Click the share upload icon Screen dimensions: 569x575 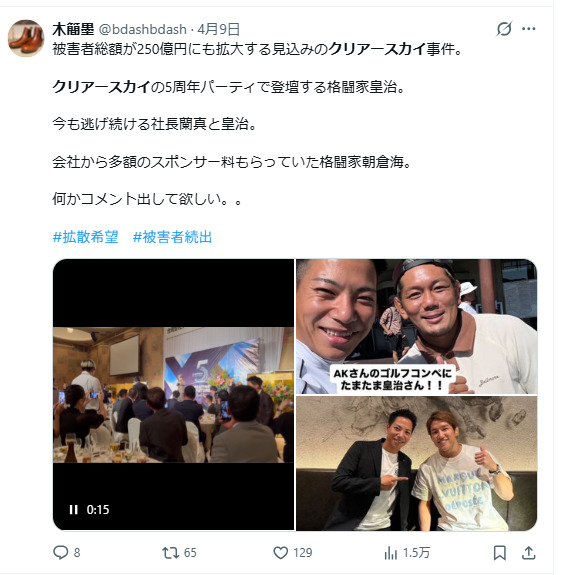click(x=528, y=553)
